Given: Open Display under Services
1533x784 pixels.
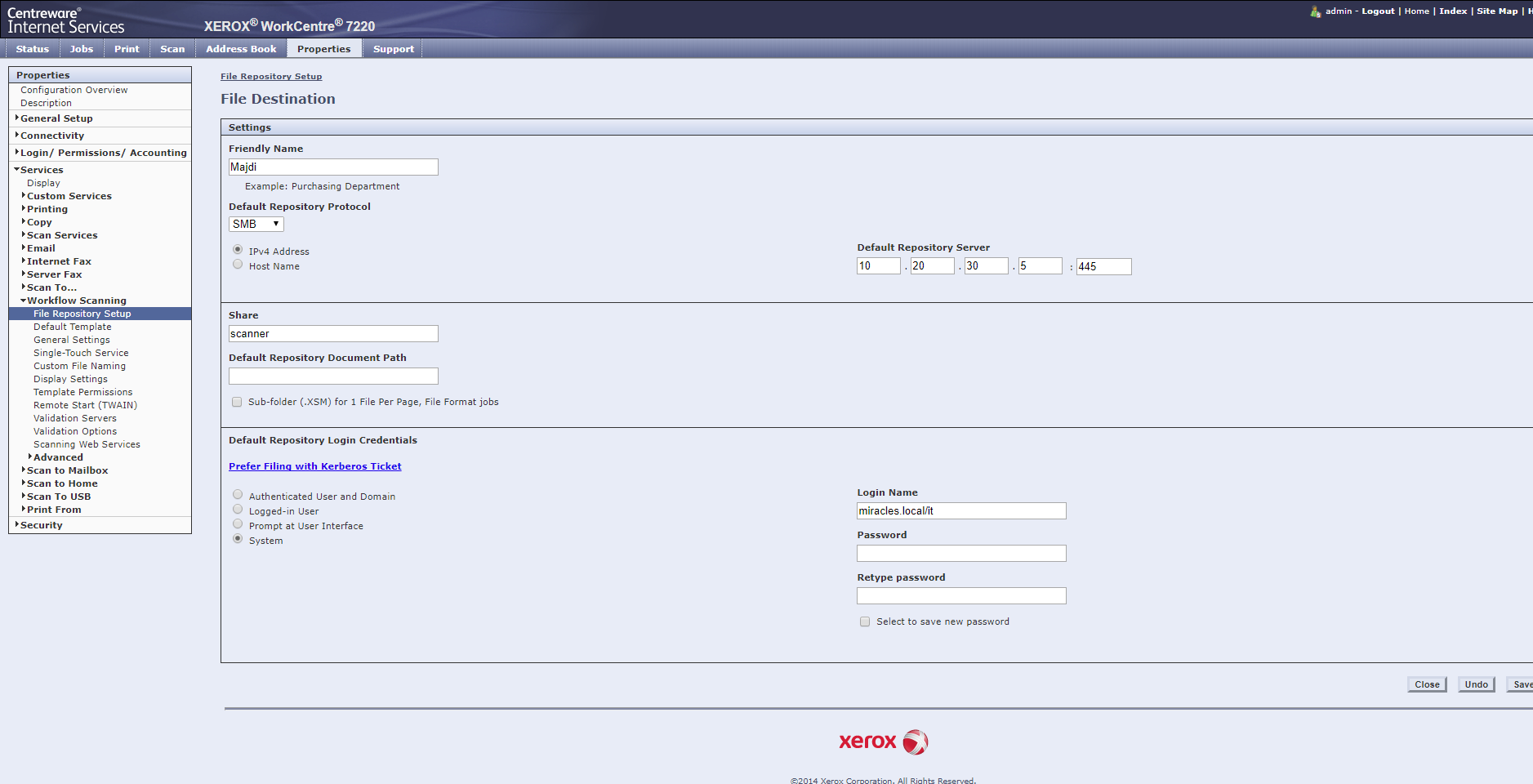Looking at the screenshot, I should 43,183.
